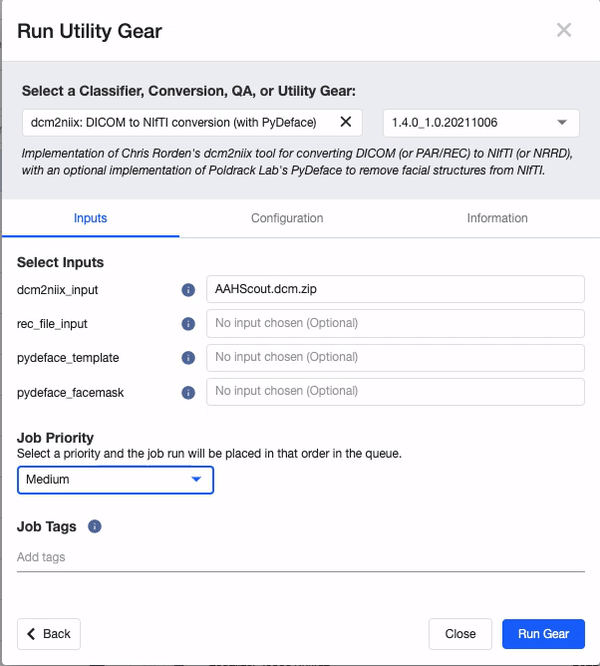Viewport: 600px width, 666px height.
Task: Click info icon for pydeface_template
Action: tap(187, 358)
